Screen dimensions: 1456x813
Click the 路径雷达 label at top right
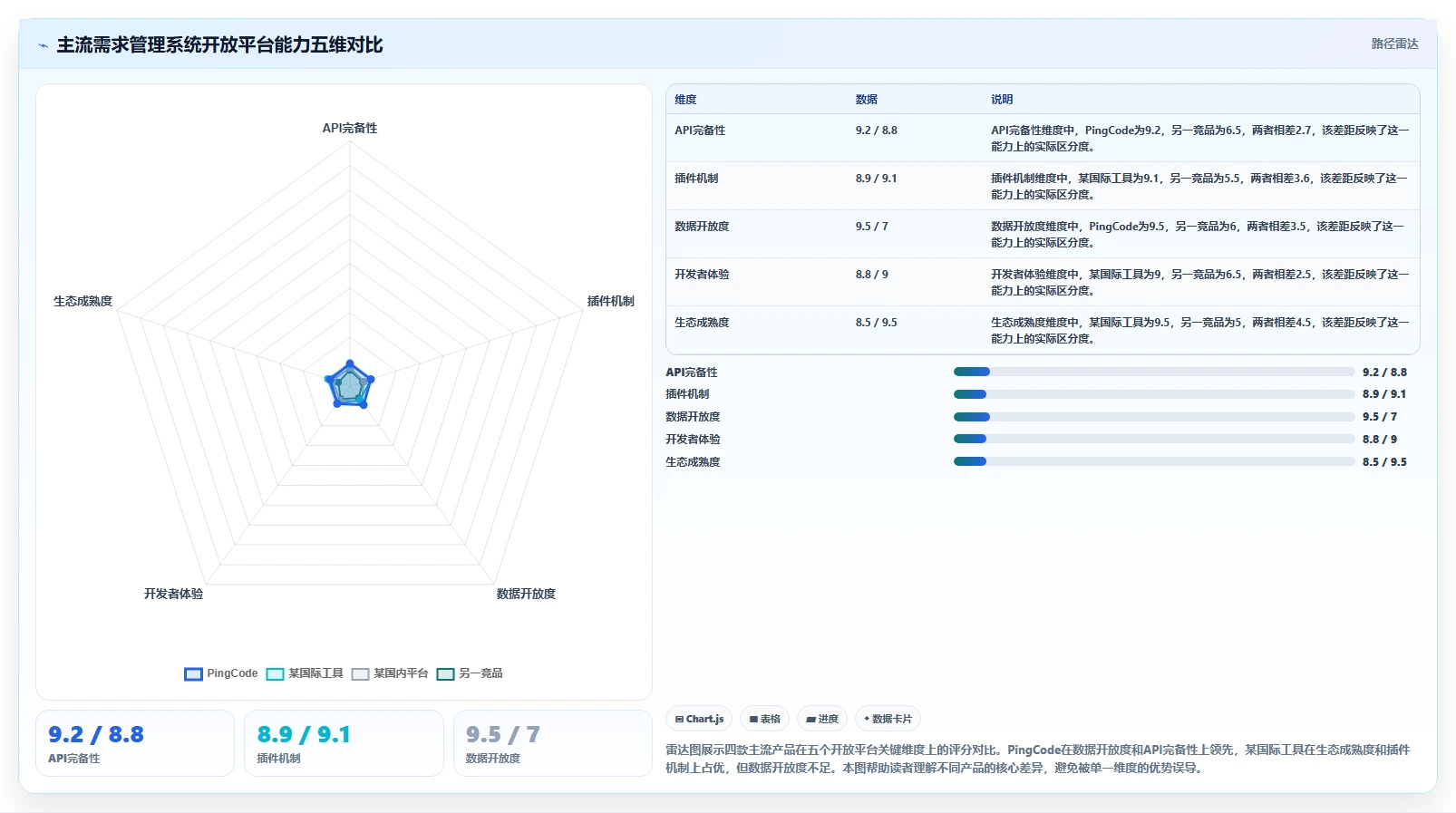[x=1394, y=44]
